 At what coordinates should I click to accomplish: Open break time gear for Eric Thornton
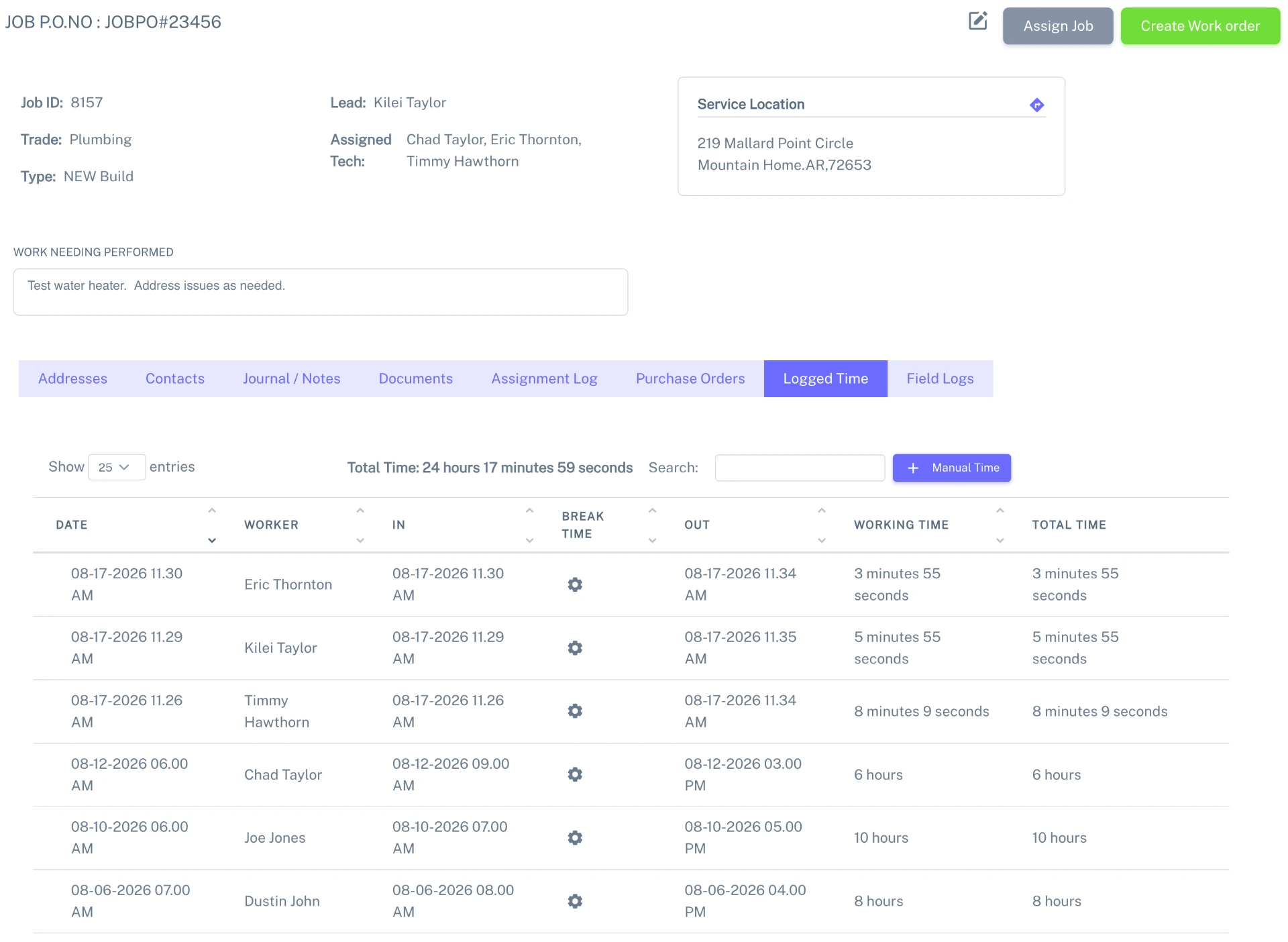[x=575, y=584]
